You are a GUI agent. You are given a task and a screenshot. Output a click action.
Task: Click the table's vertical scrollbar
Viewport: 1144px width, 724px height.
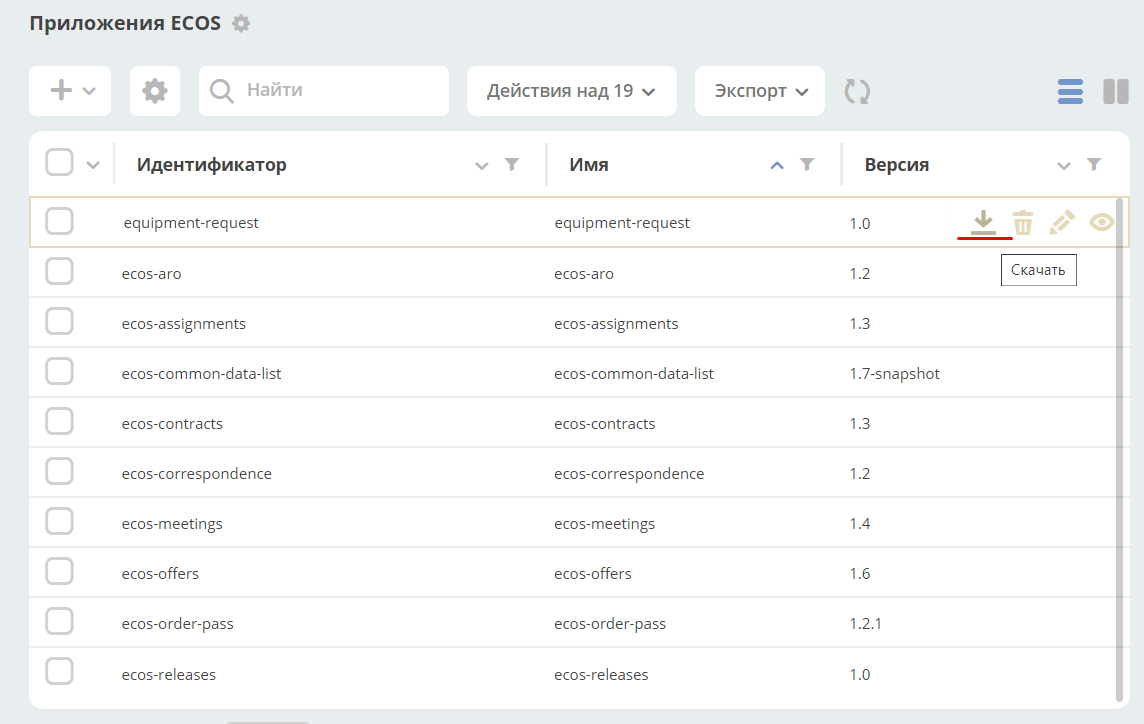coord(1119,449)
